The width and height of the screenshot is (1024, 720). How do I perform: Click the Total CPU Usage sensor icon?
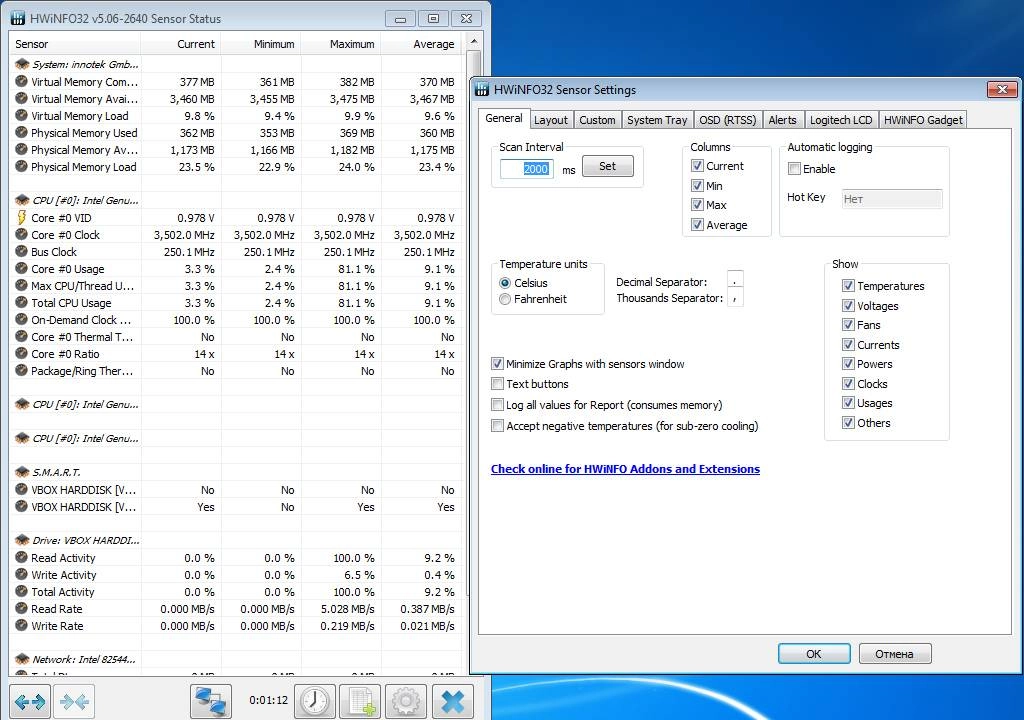pos(22,303)
